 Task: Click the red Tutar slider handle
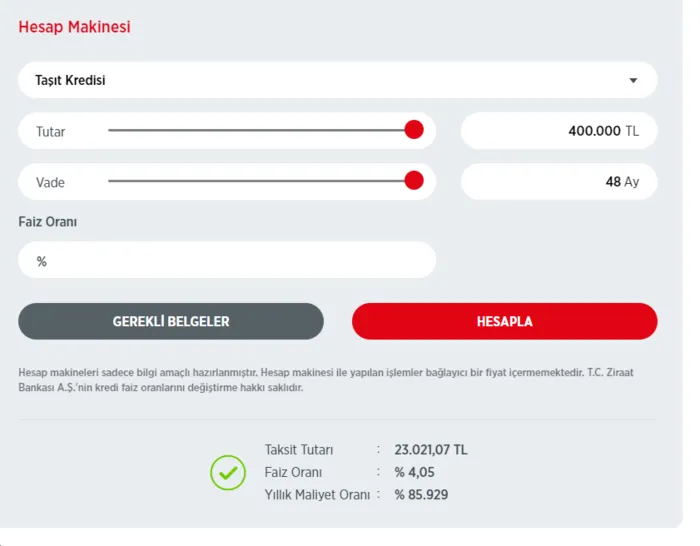[x=414, y=130]
